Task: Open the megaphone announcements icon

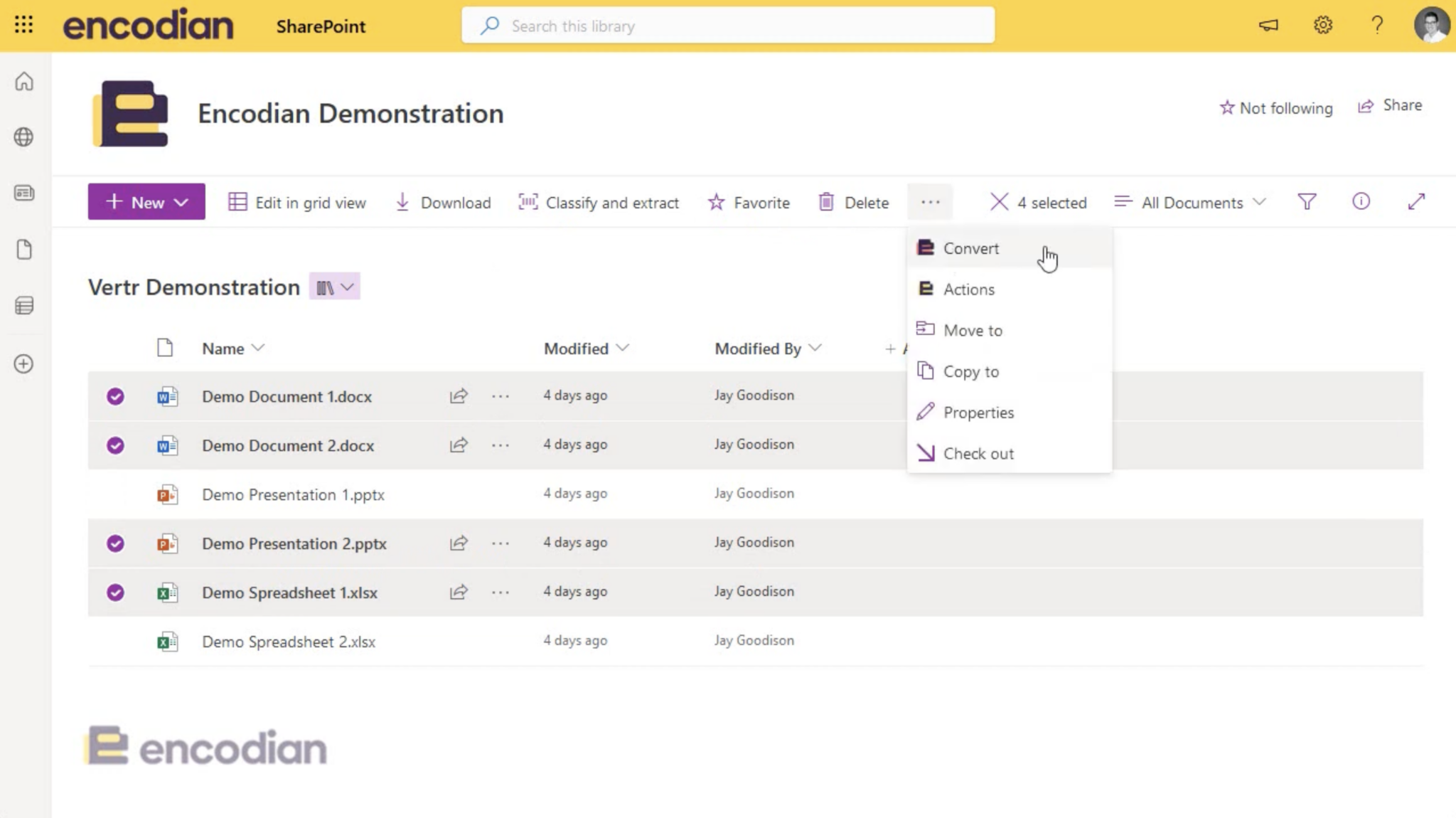Action: [1268, 26]
